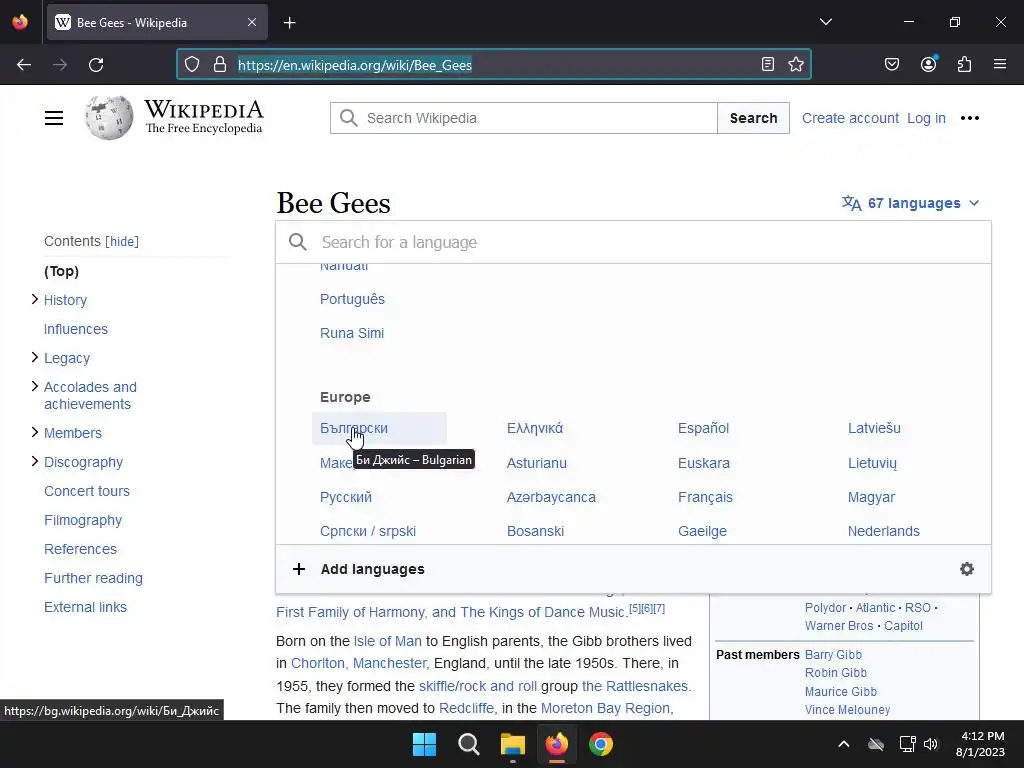Click the site security padlock icon
The height and width of the screenshot is (768, 1024).
220,64
